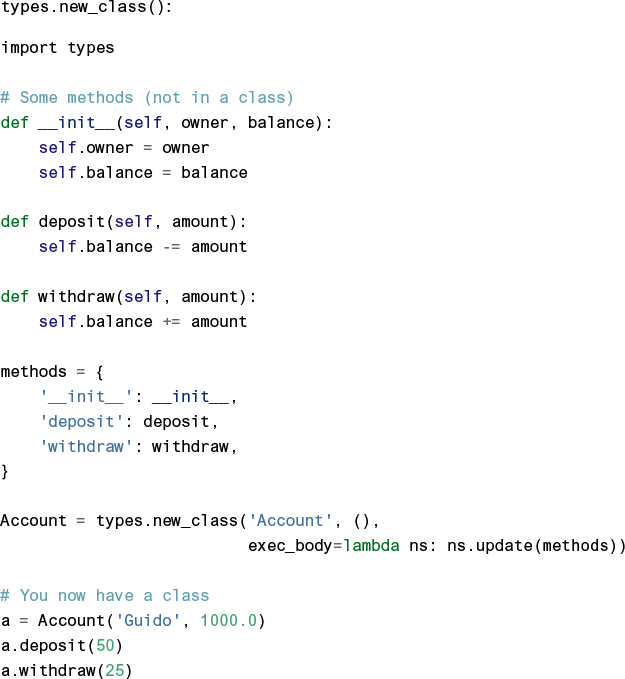Place cursor on 'def __init__' function name
Viewport: 625px width, 679px height.
72,123
